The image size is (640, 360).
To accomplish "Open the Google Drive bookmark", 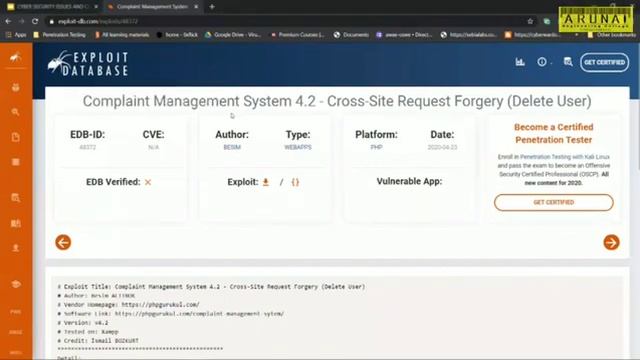I will point(233,35).
